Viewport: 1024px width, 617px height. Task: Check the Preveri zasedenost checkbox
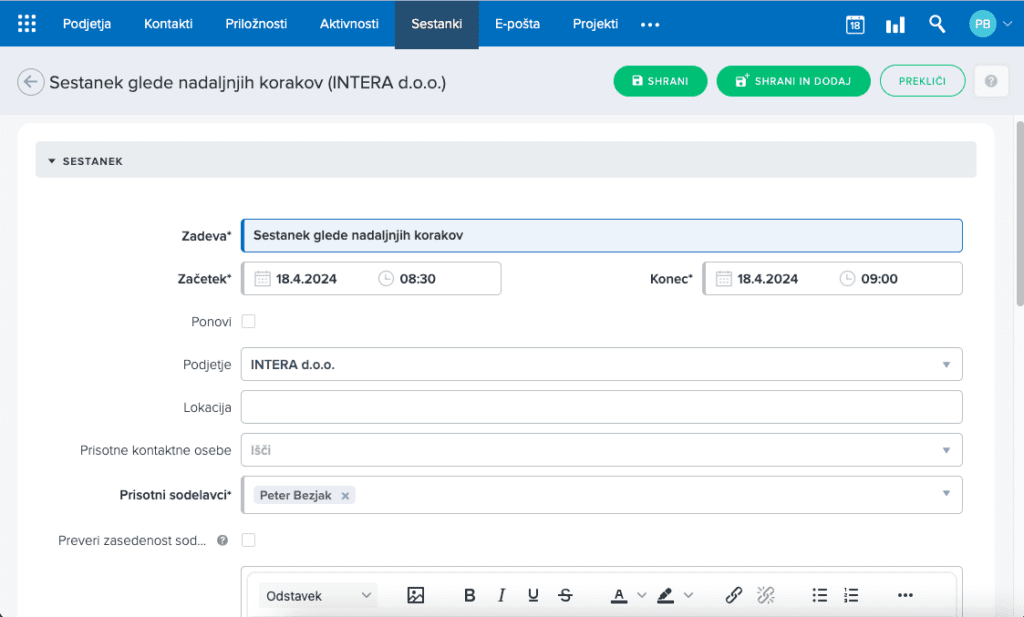pos(249,540)
